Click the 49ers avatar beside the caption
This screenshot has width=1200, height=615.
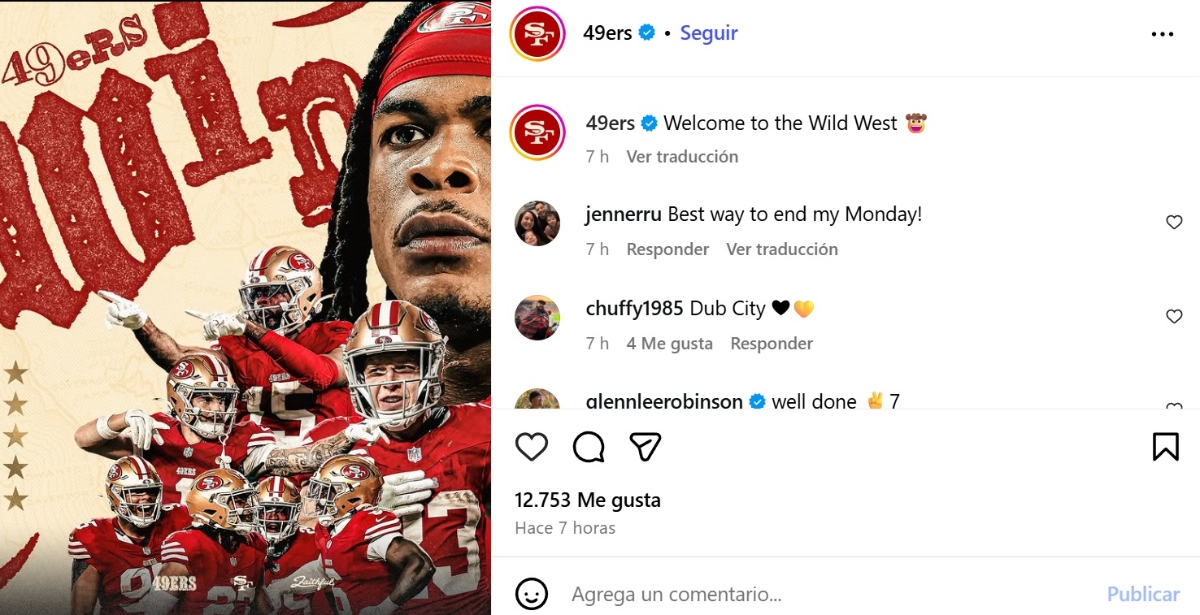[538, 132]
